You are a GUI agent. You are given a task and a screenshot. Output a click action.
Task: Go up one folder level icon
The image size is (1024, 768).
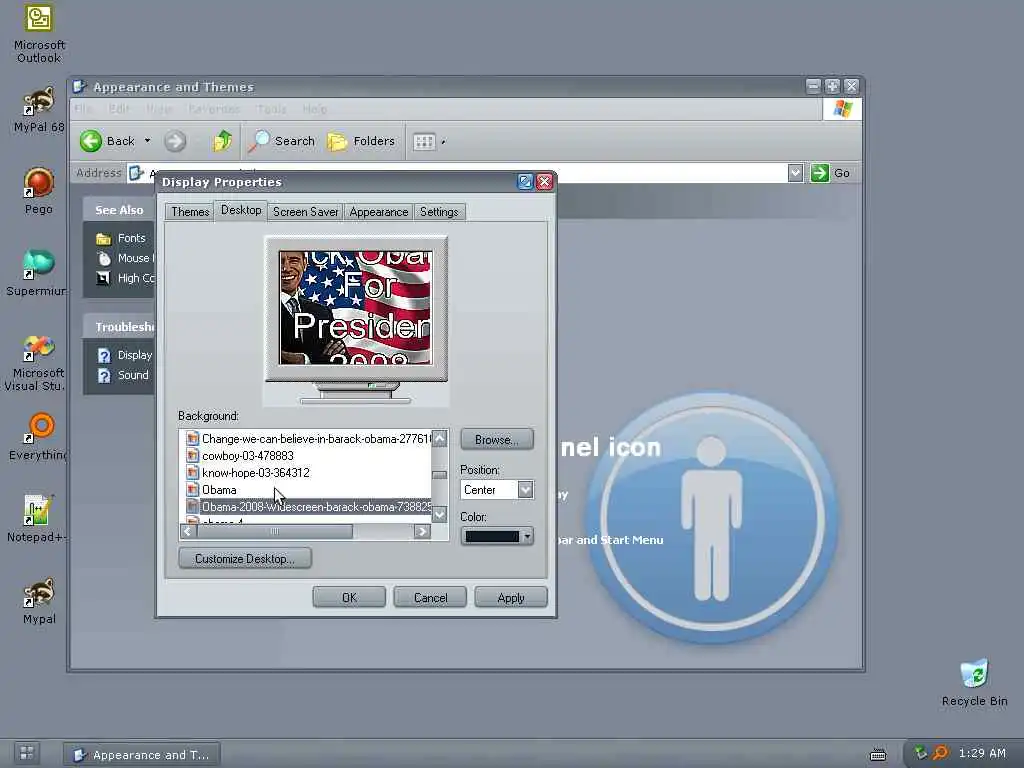click(x=222, y=141)
